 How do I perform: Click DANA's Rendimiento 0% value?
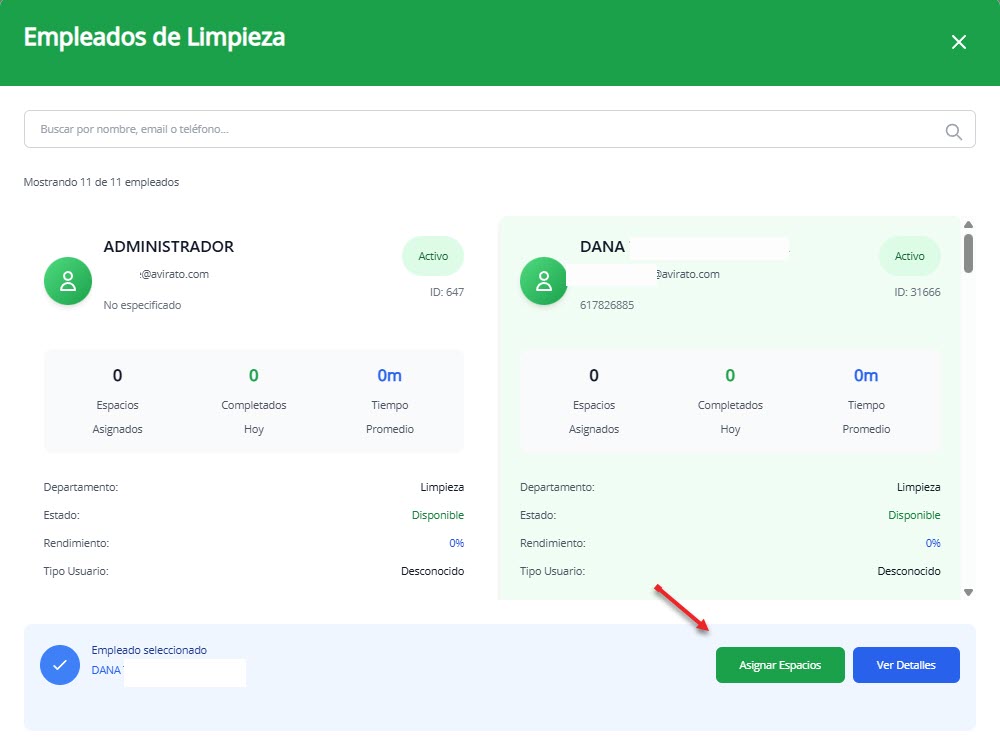932,543
